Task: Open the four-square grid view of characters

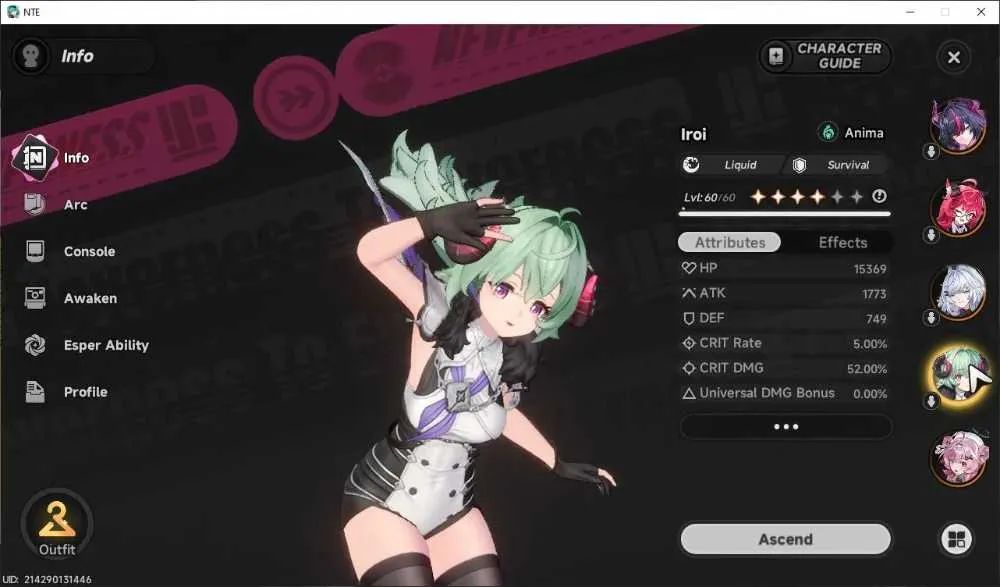Action: click(956, 540)
